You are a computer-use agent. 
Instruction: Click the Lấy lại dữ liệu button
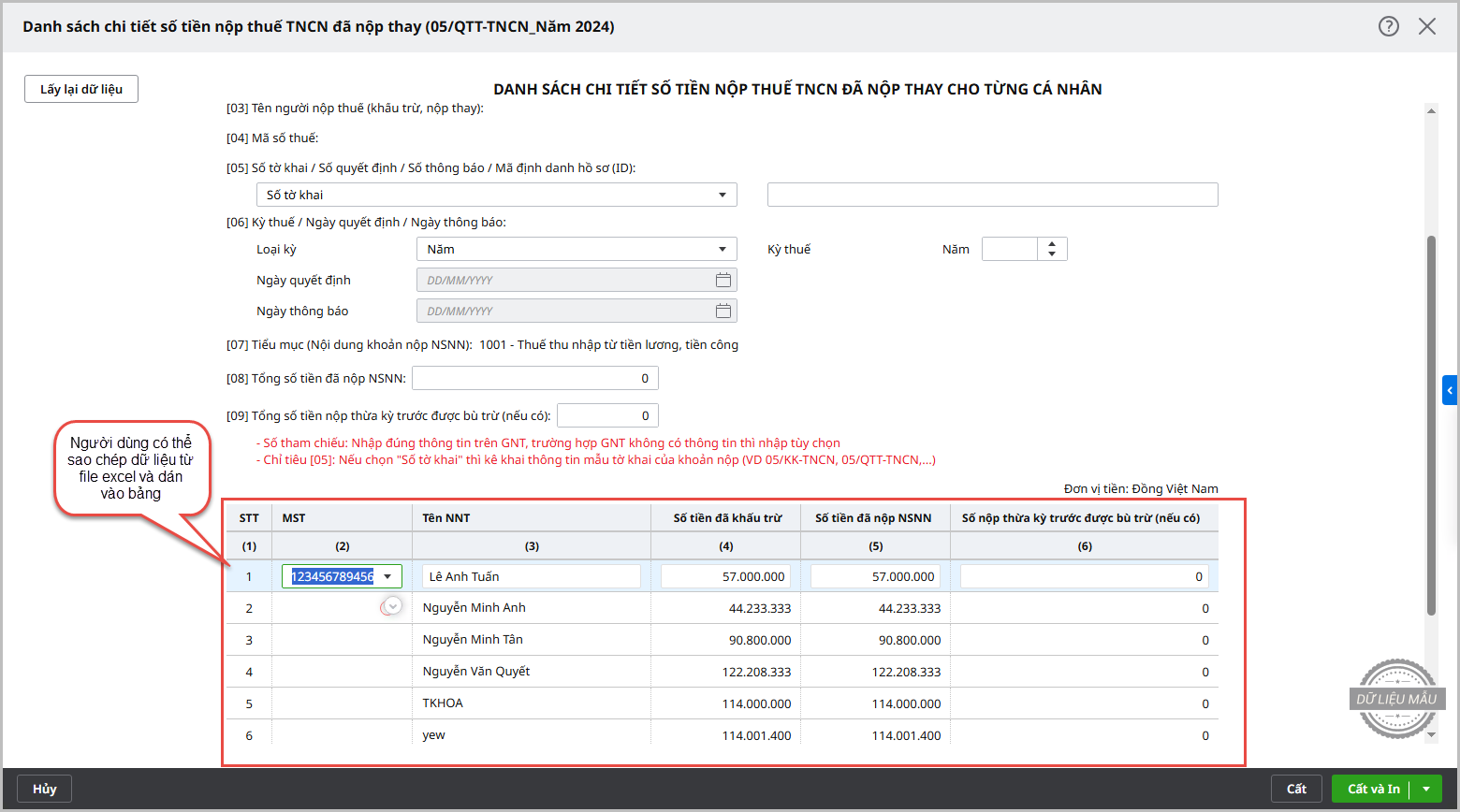81,89
